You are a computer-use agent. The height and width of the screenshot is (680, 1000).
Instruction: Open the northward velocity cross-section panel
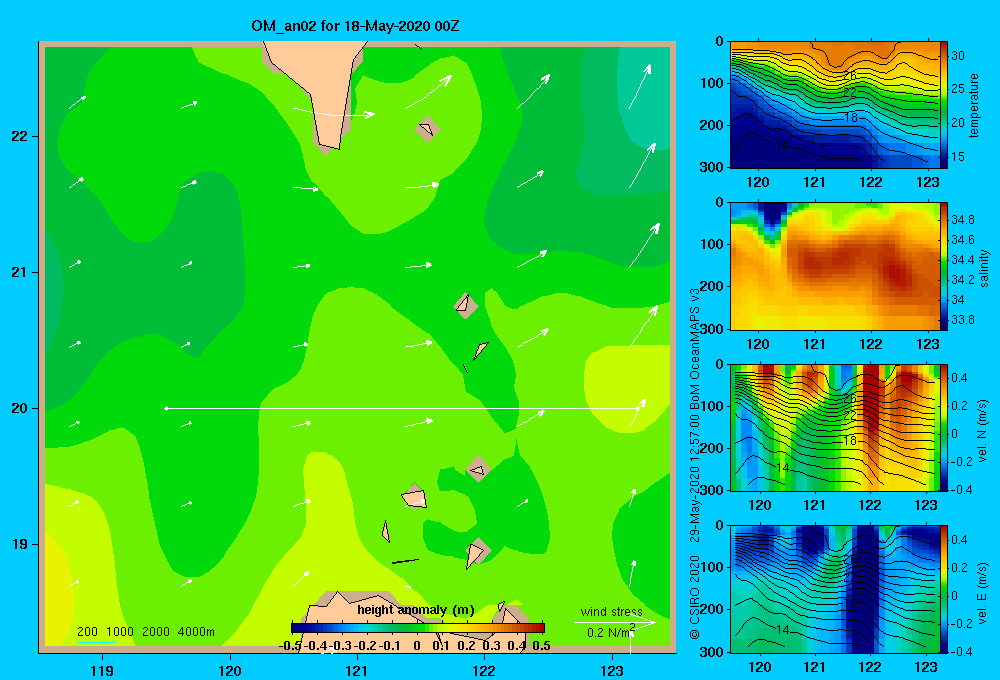(835, 427)
